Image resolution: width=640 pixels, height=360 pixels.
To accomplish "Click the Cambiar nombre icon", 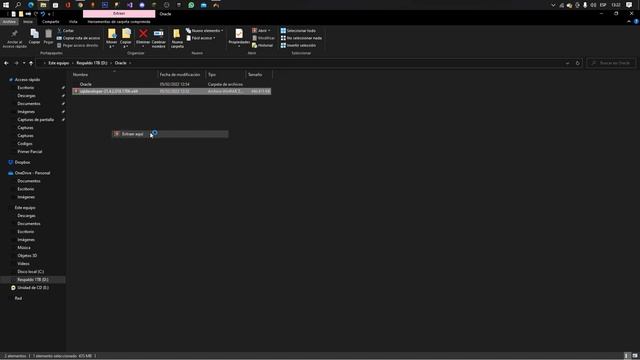I will point(159,33).
